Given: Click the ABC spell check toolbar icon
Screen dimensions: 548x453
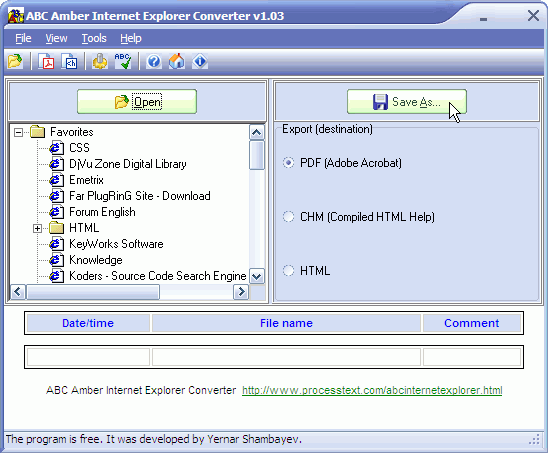Looking at the screenshot, I should [x=123, y=62].
